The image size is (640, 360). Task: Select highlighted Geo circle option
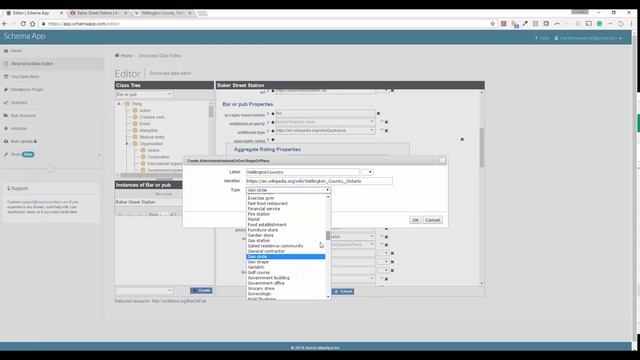[286, 256]
